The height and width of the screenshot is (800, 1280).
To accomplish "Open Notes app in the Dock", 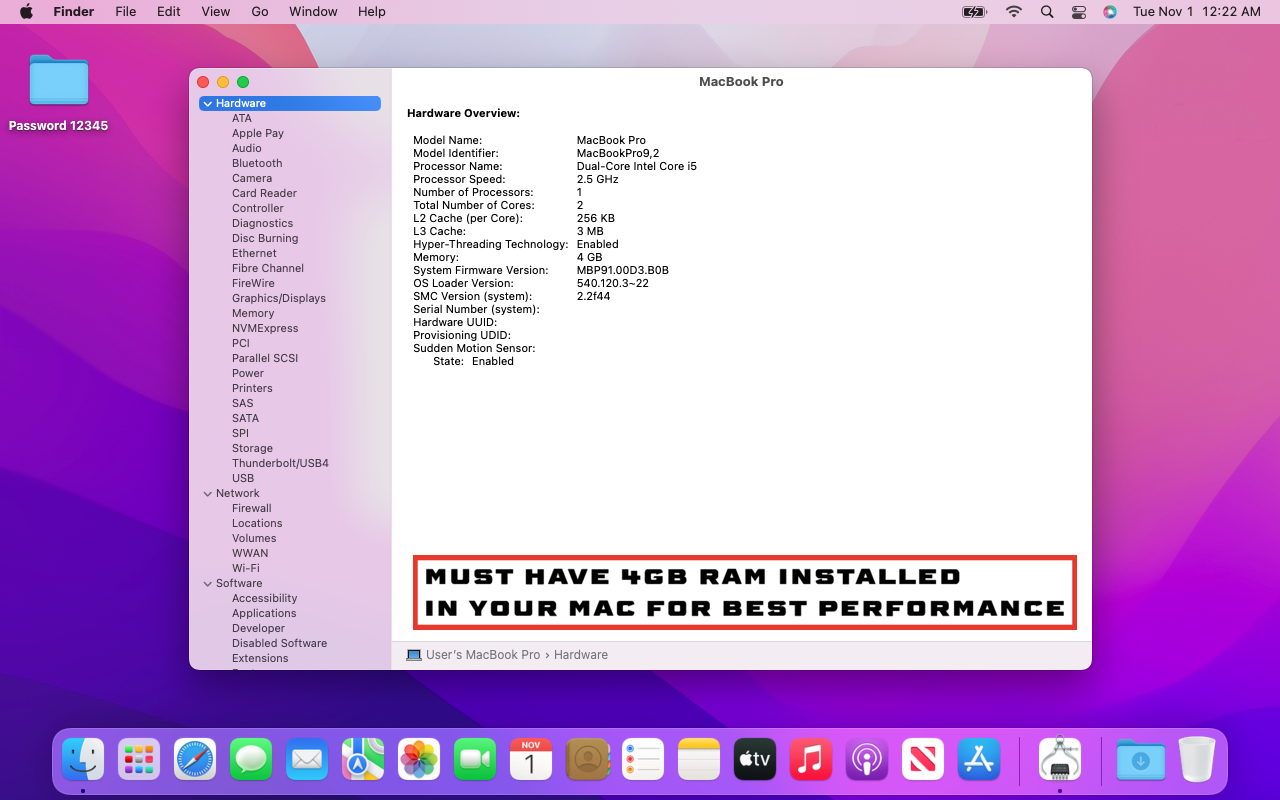I will 699,760.
